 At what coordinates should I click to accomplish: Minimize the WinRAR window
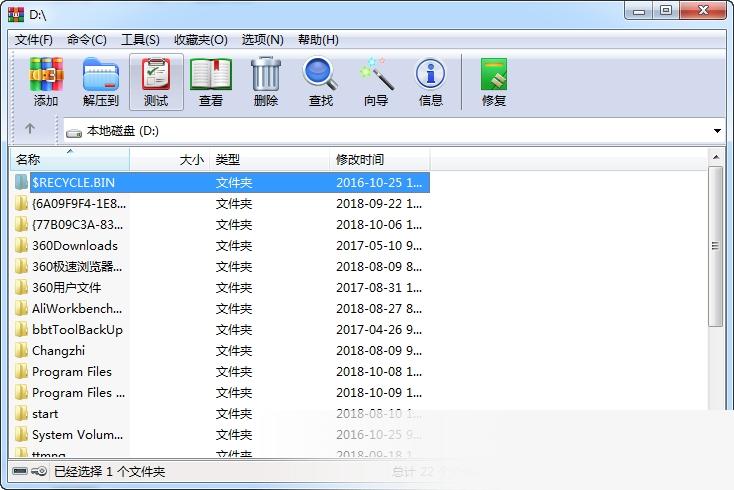639,11
